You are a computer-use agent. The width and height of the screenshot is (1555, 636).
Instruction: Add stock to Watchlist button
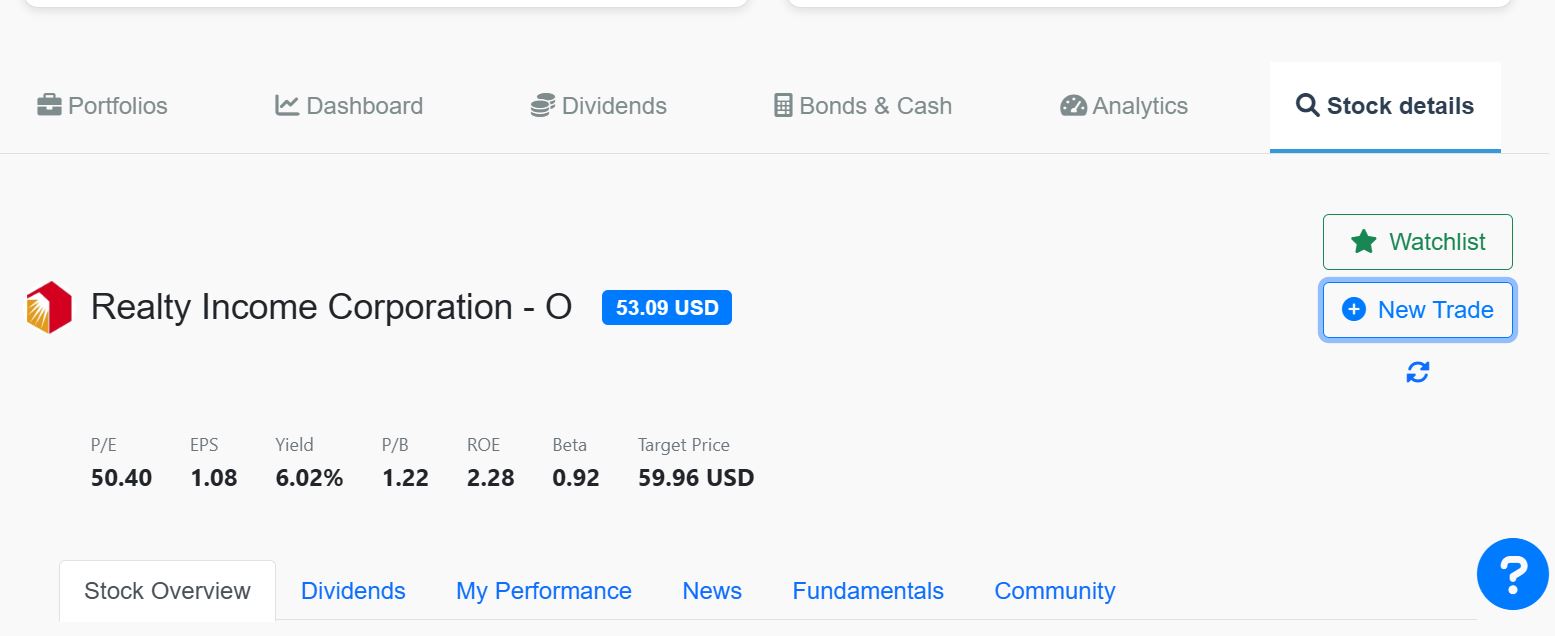pos(1417,242)
